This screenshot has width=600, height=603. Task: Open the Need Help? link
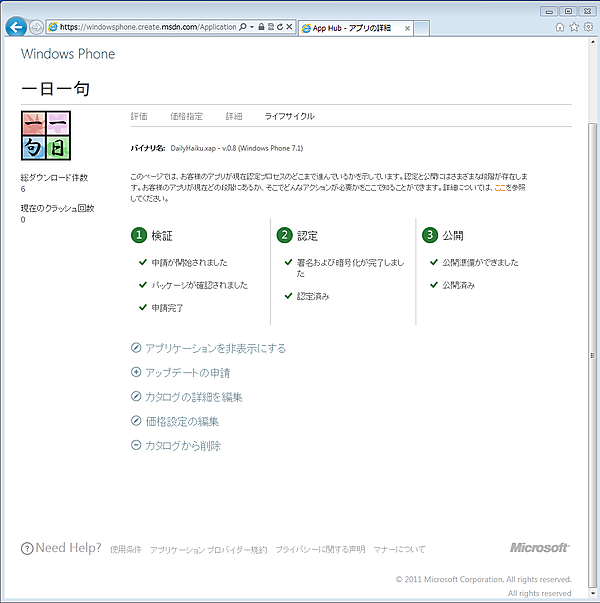coord(68,548)
